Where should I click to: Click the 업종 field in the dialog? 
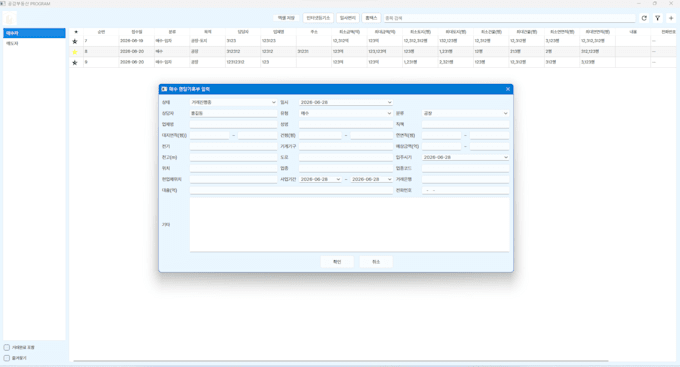point(346,168)
